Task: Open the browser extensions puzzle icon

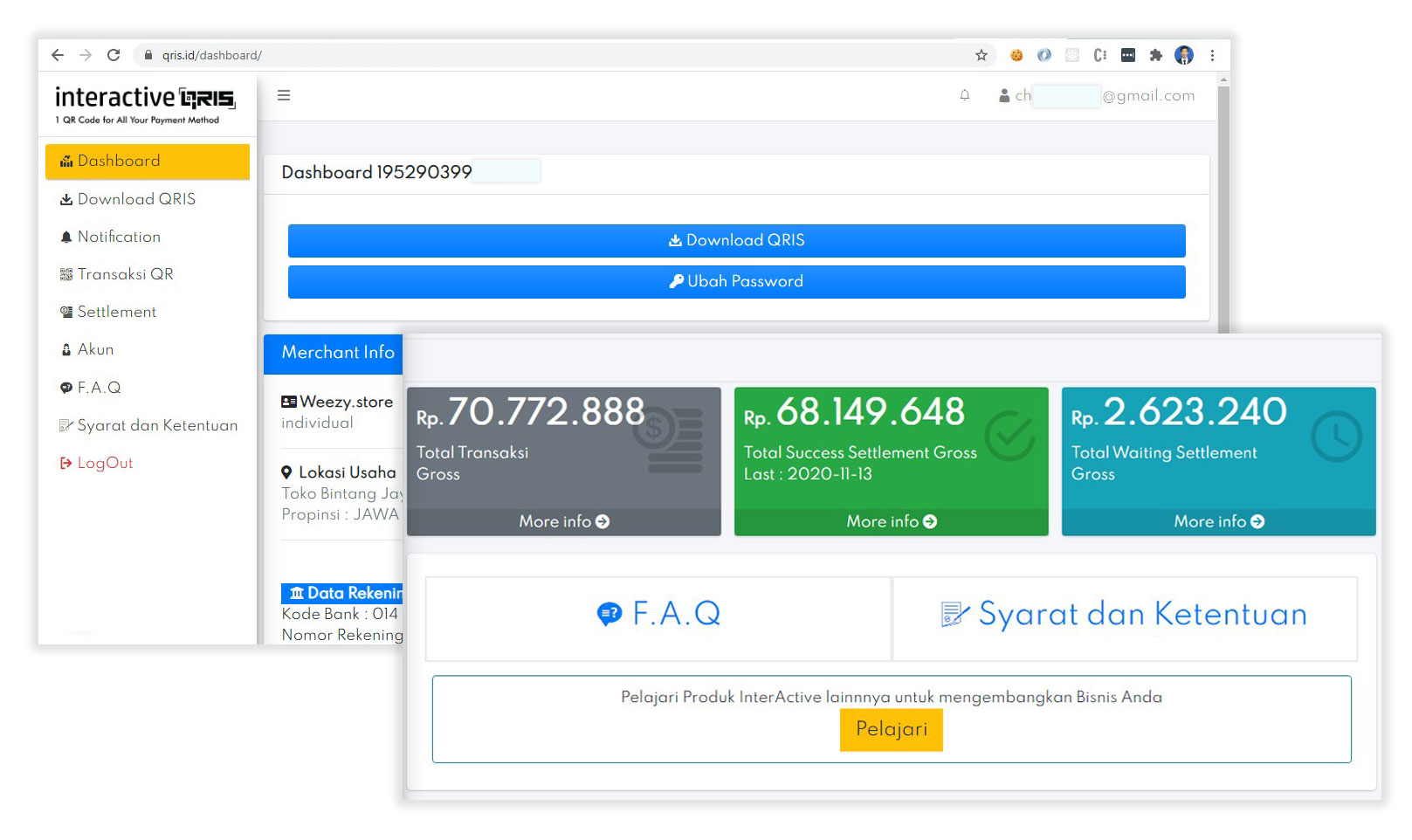Action: (x=1156, y=55)
